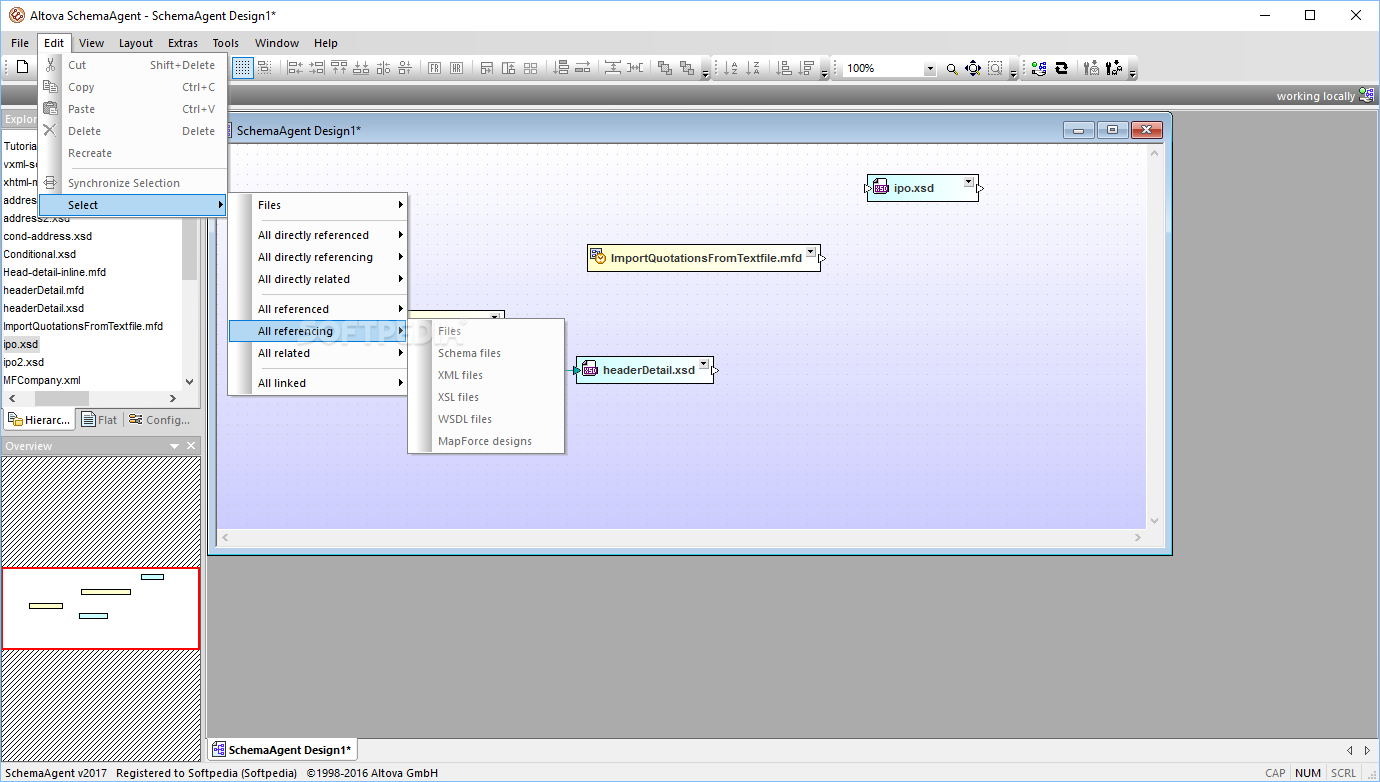1380x782 pixels.
Task: Click the ipo.xsd schema file icon
Action: click(881, 188)
